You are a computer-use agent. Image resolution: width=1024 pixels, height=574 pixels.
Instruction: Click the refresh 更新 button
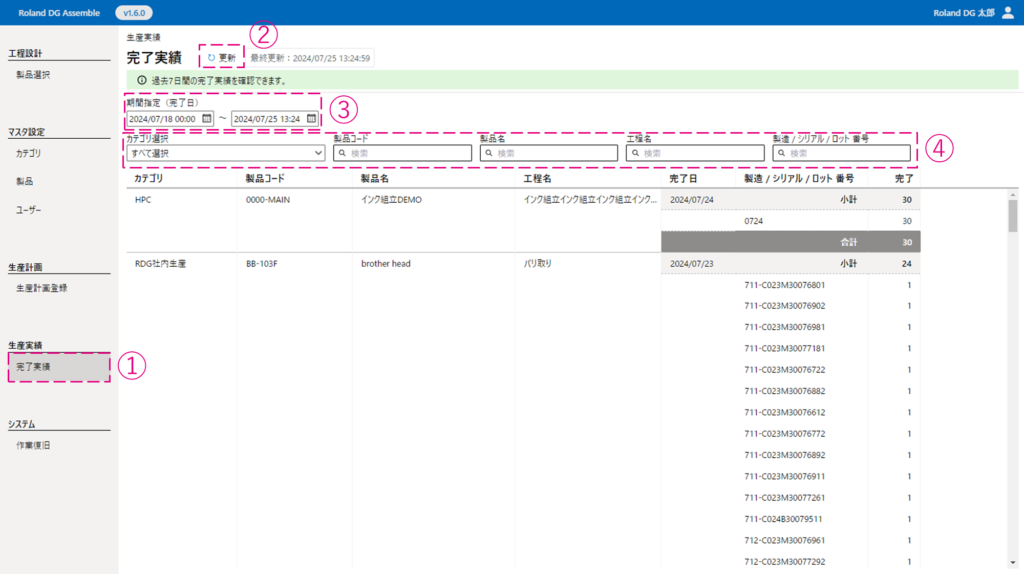click(222, 58)
